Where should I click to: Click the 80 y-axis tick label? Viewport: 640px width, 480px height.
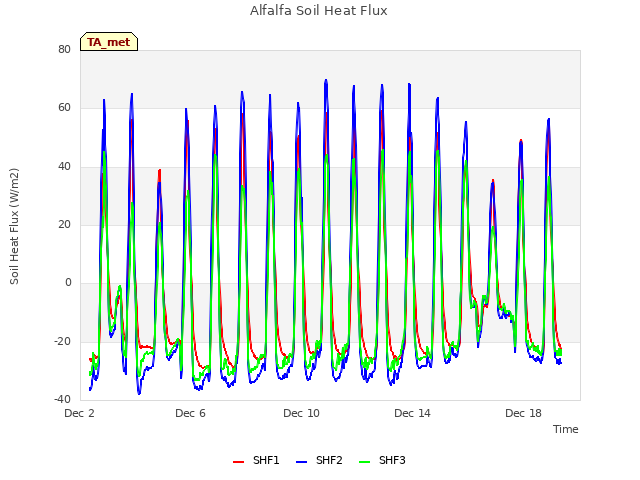[x=64, y=49]
